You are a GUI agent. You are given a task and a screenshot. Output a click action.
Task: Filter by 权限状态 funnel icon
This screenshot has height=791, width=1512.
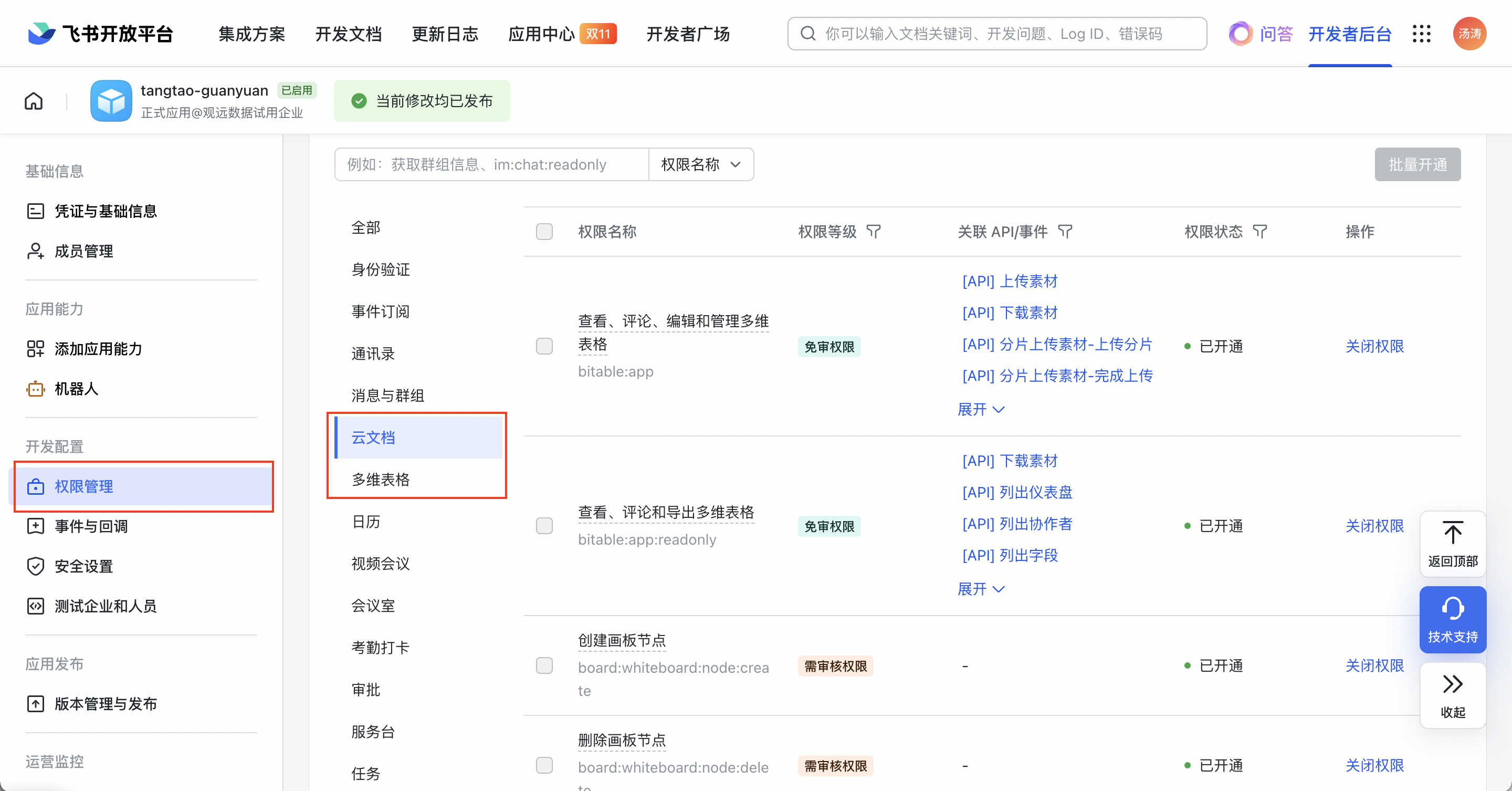(1259, 232)
